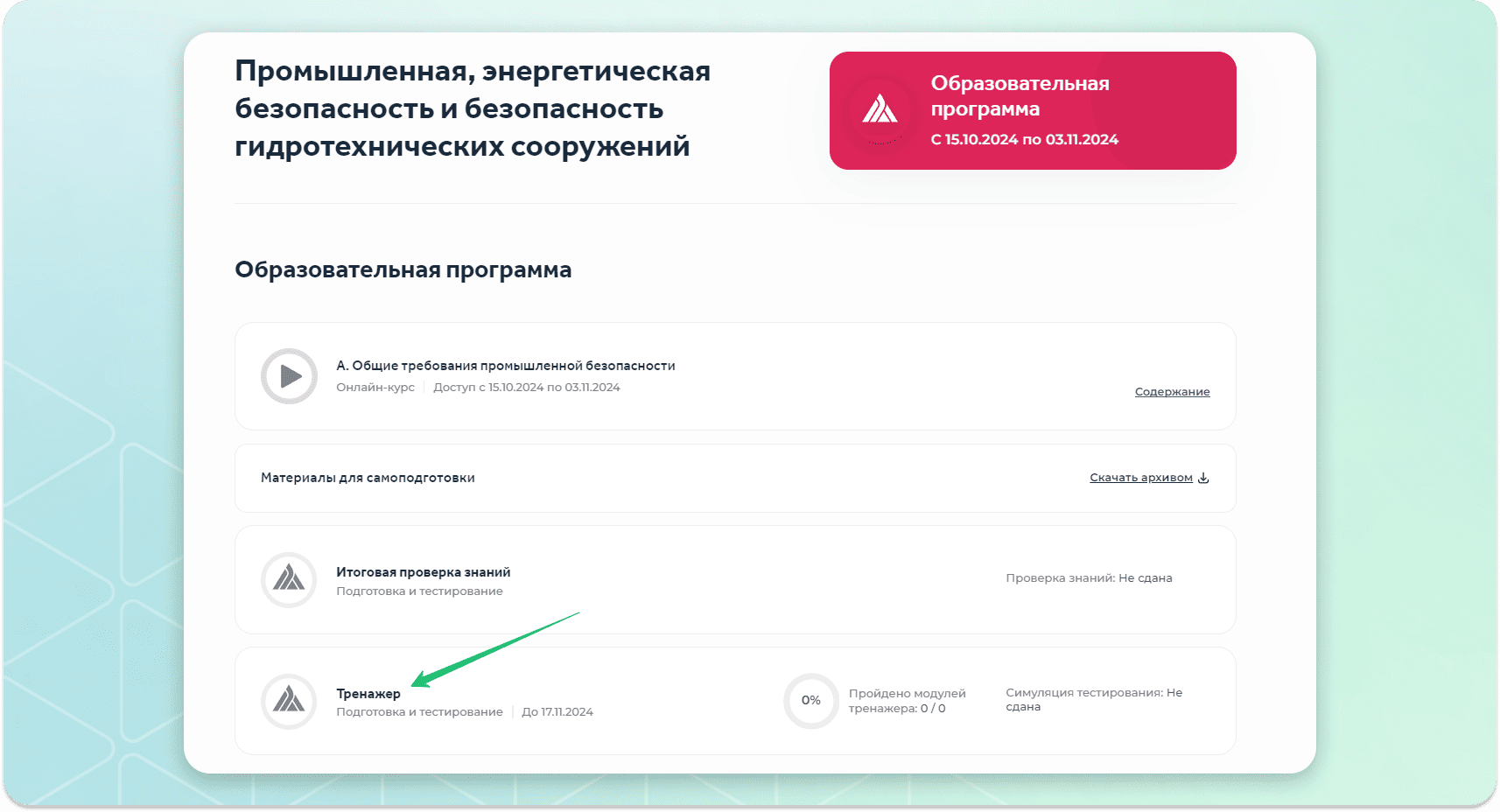
Task: Click the 0% circular progress indicator
Action: [x=810, y=701]
